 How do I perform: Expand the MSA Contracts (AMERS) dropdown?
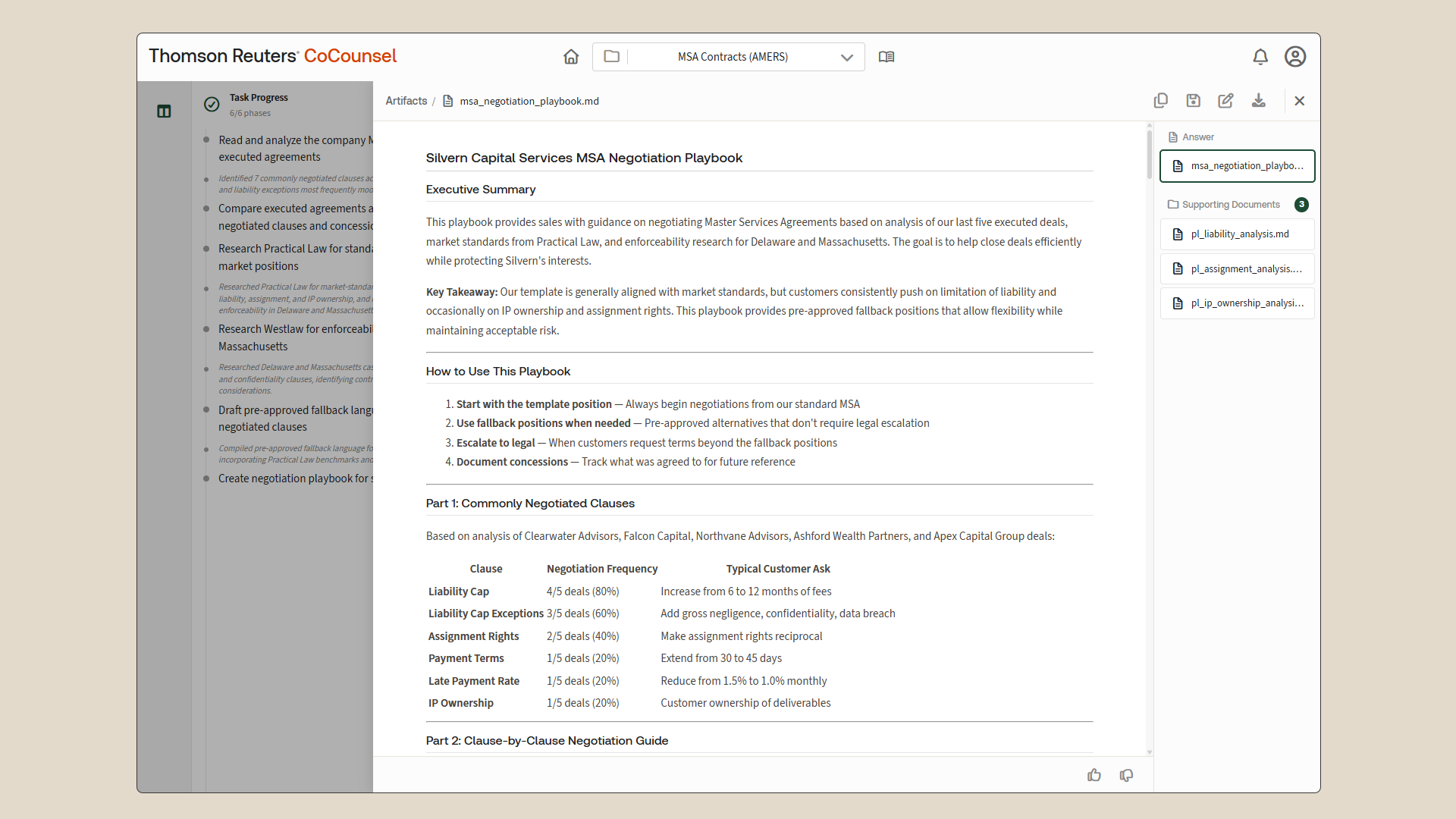click(846, 58)
